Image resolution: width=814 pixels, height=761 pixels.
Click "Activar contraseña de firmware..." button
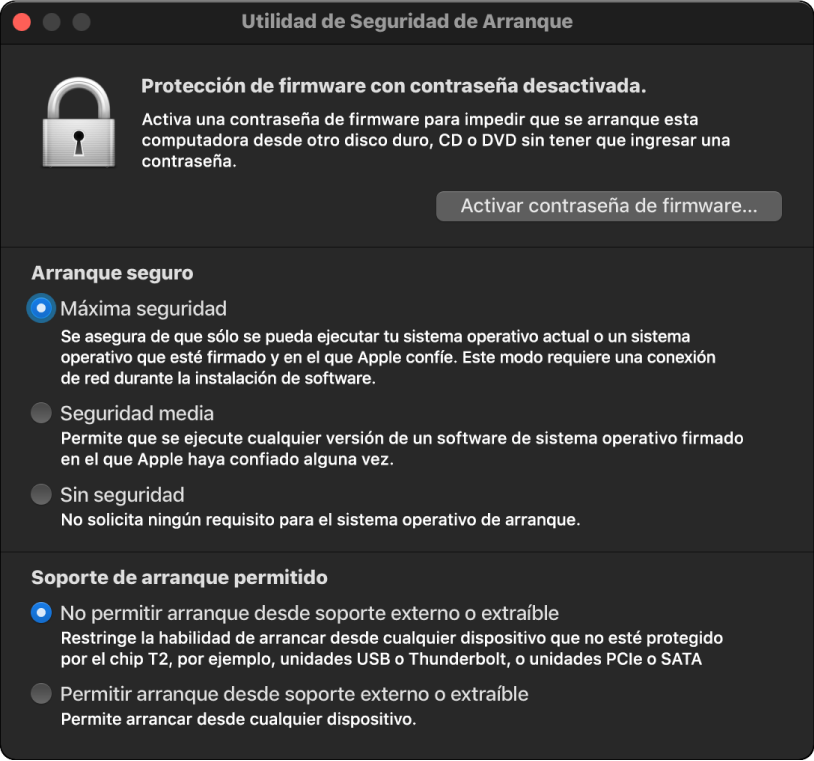pyautogui.click(x=609, y=206)
